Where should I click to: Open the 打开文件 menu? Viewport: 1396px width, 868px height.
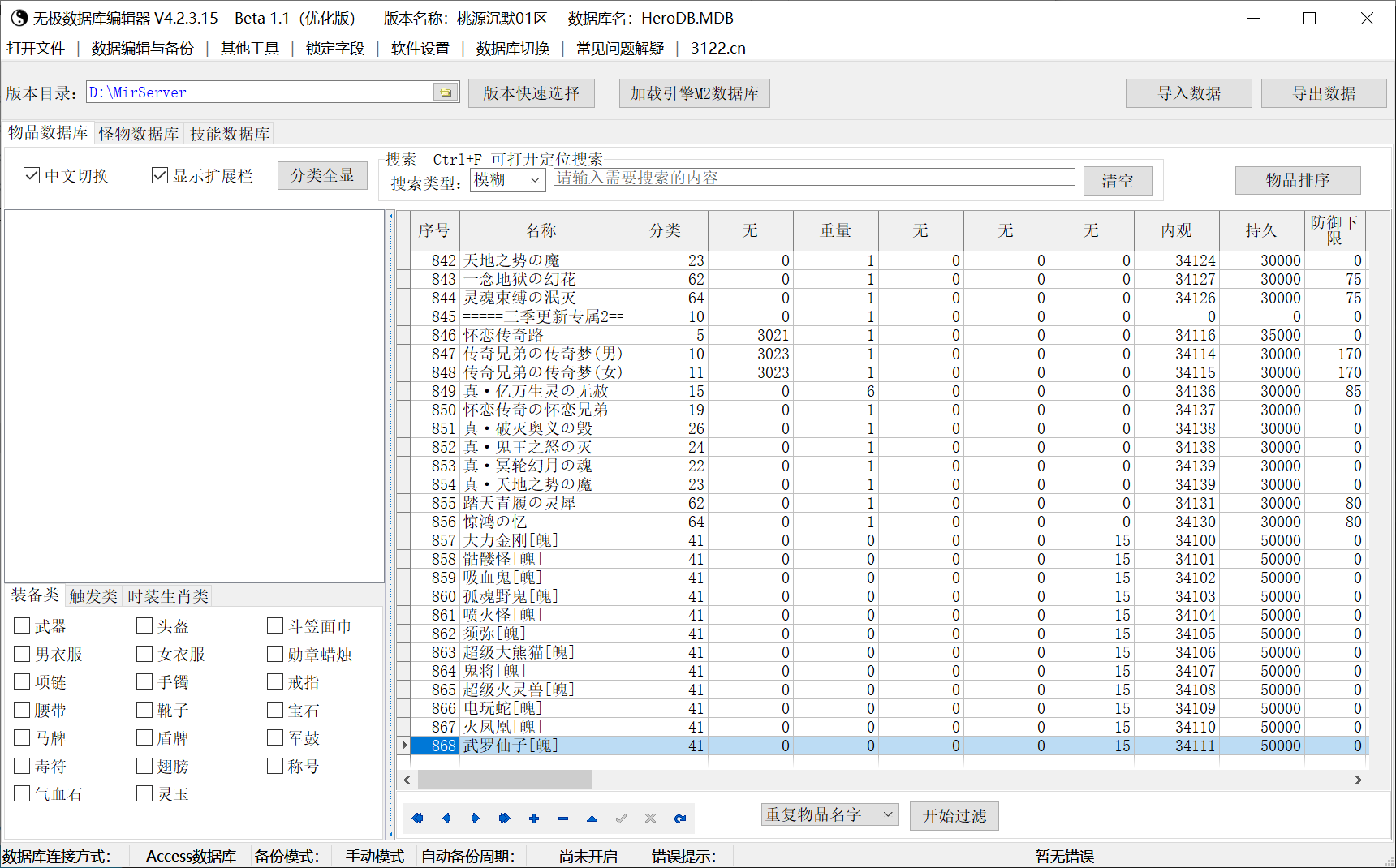[36, 49]
